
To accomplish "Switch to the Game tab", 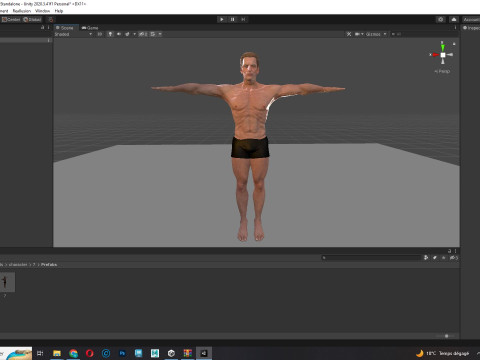I will tap(90, 28).
